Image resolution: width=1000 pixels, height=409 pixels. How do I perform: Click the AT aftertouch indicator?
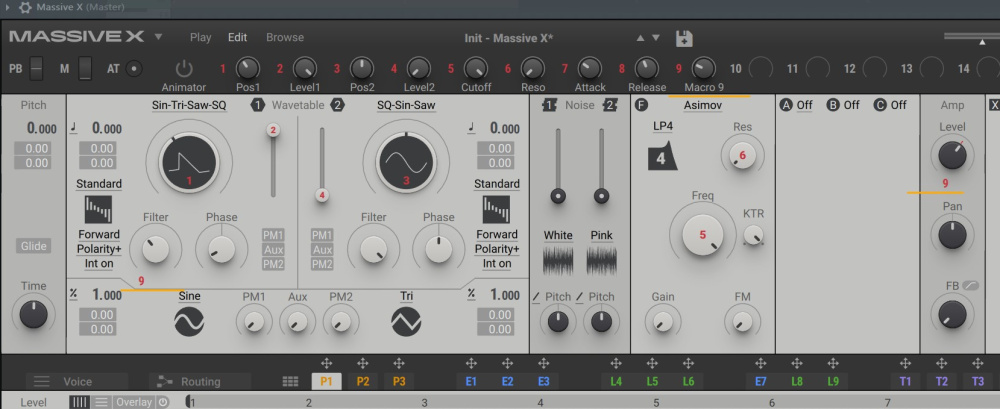pyautogui.click(x=133, y=68)
